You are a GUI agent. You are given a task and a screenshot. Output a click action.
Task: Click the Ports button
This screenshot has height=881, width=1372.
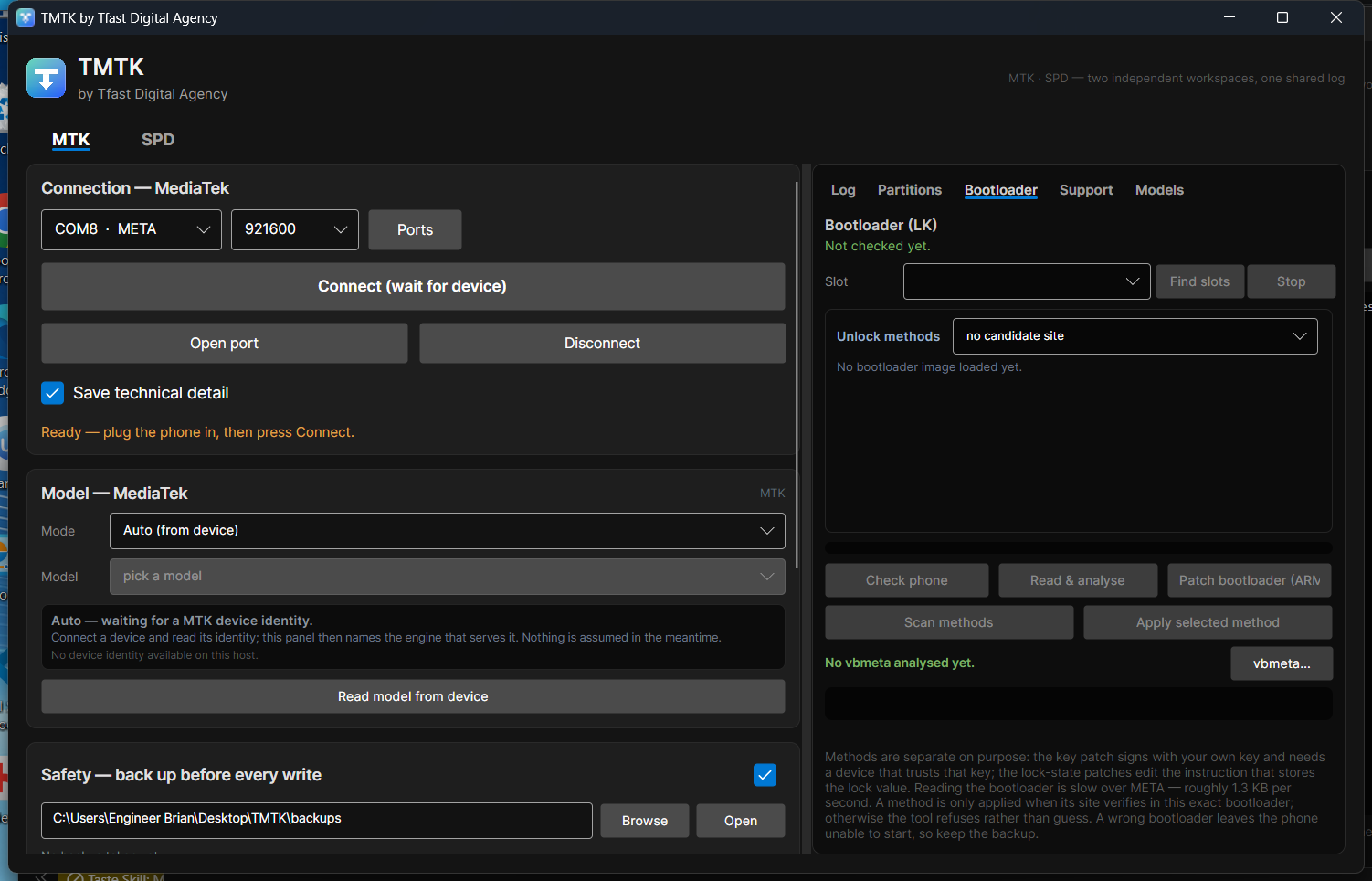[x=415, y=230]
